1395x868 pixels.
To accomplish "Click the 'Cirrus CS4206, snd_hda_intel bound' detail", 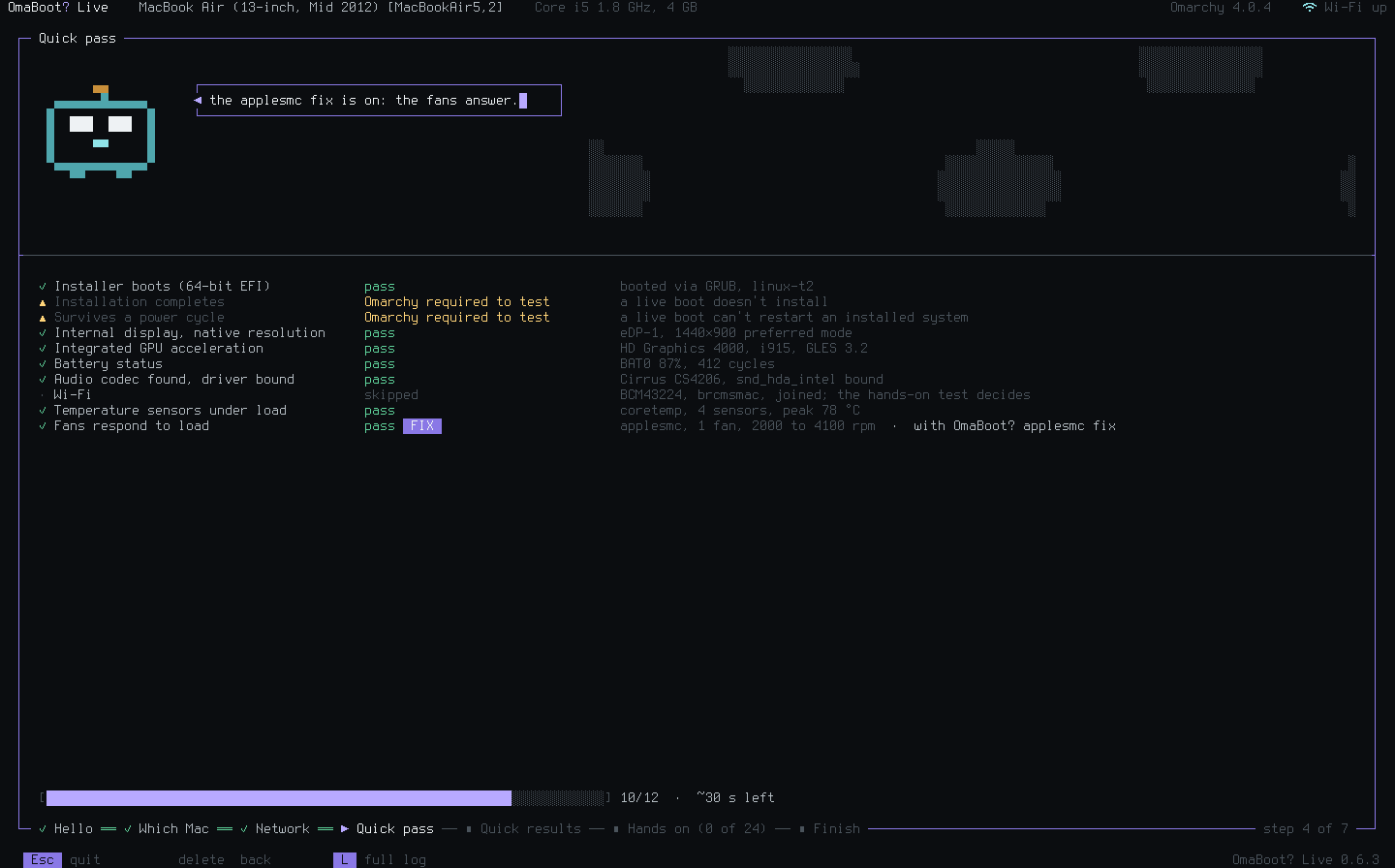I will point(752,379).
